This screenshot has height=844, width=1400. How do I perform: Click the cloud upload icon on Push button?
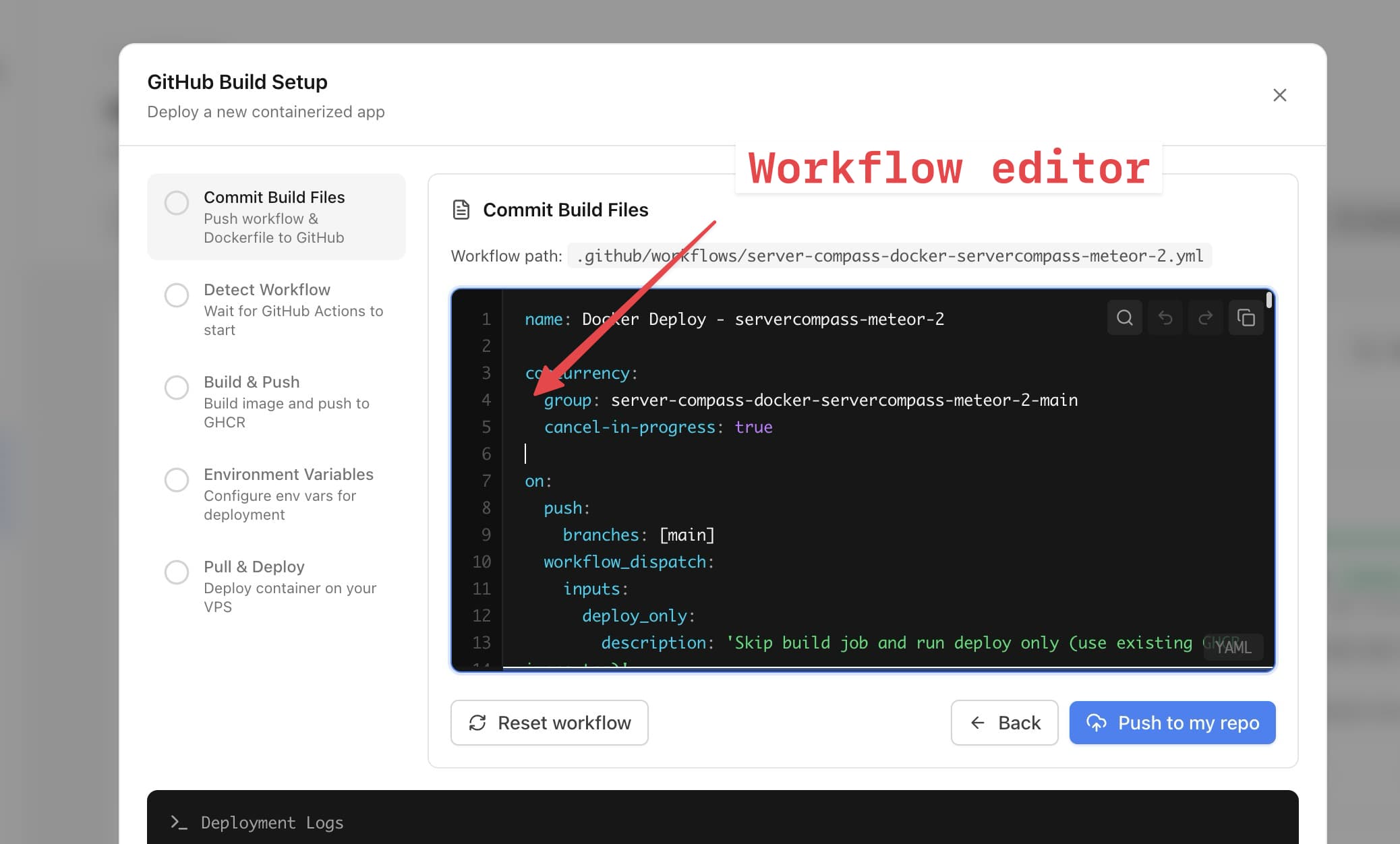point(1097,723)
